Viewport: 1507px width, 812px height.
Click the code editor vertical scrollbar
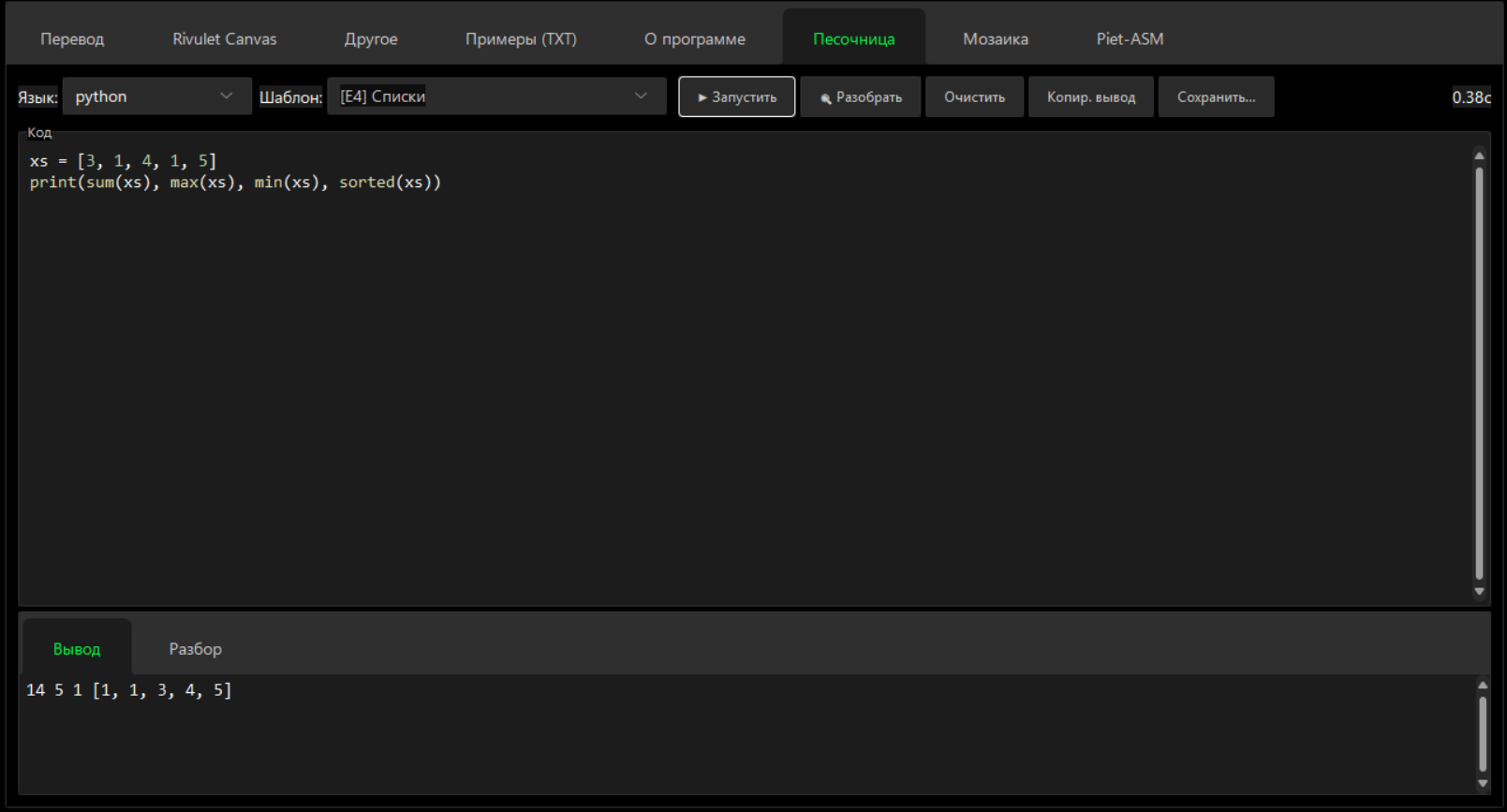[x=1480, y=373]
